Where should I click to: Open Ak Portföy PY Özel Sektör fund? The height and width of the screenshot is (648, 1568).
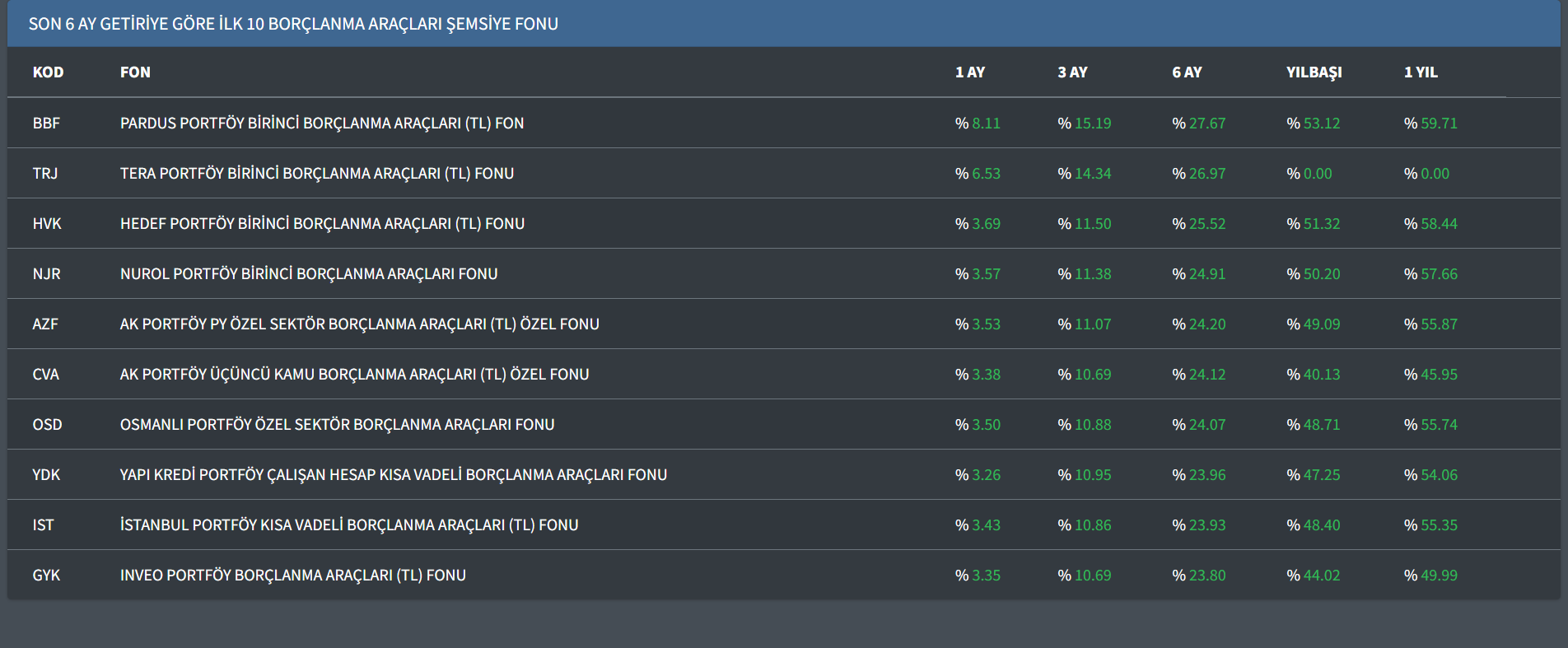[359, 324]
